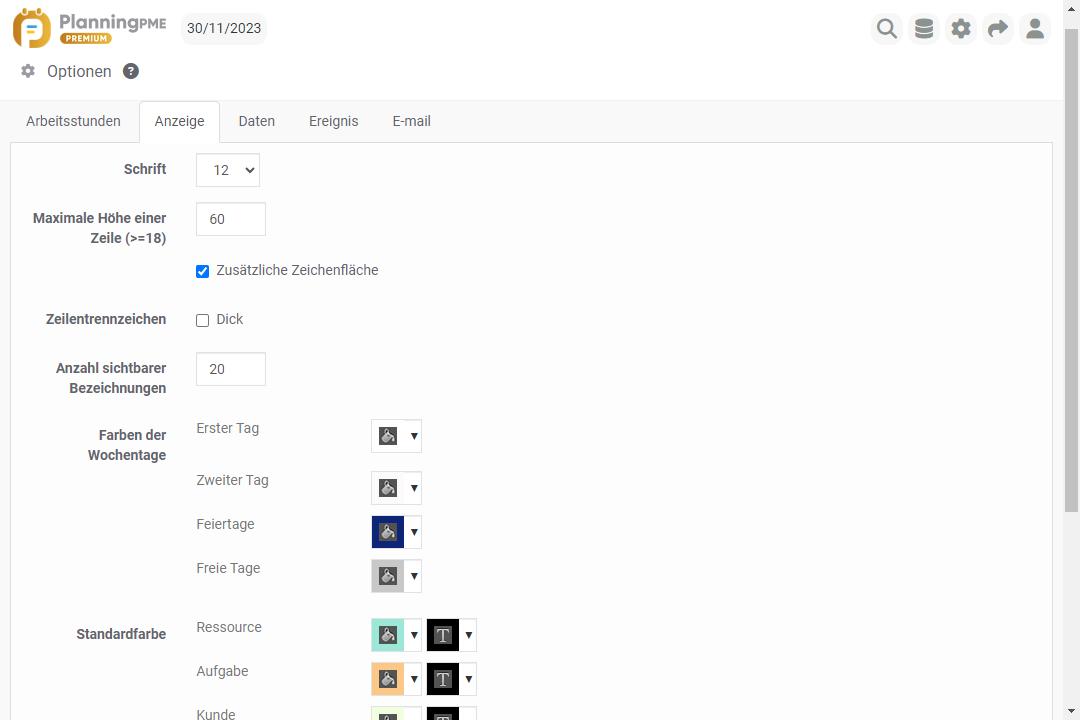Expand the Erster Tag color dropdown arrow
Viewport: 1080px width, 720px height.
pyautogui.click(x=414, y=436)
